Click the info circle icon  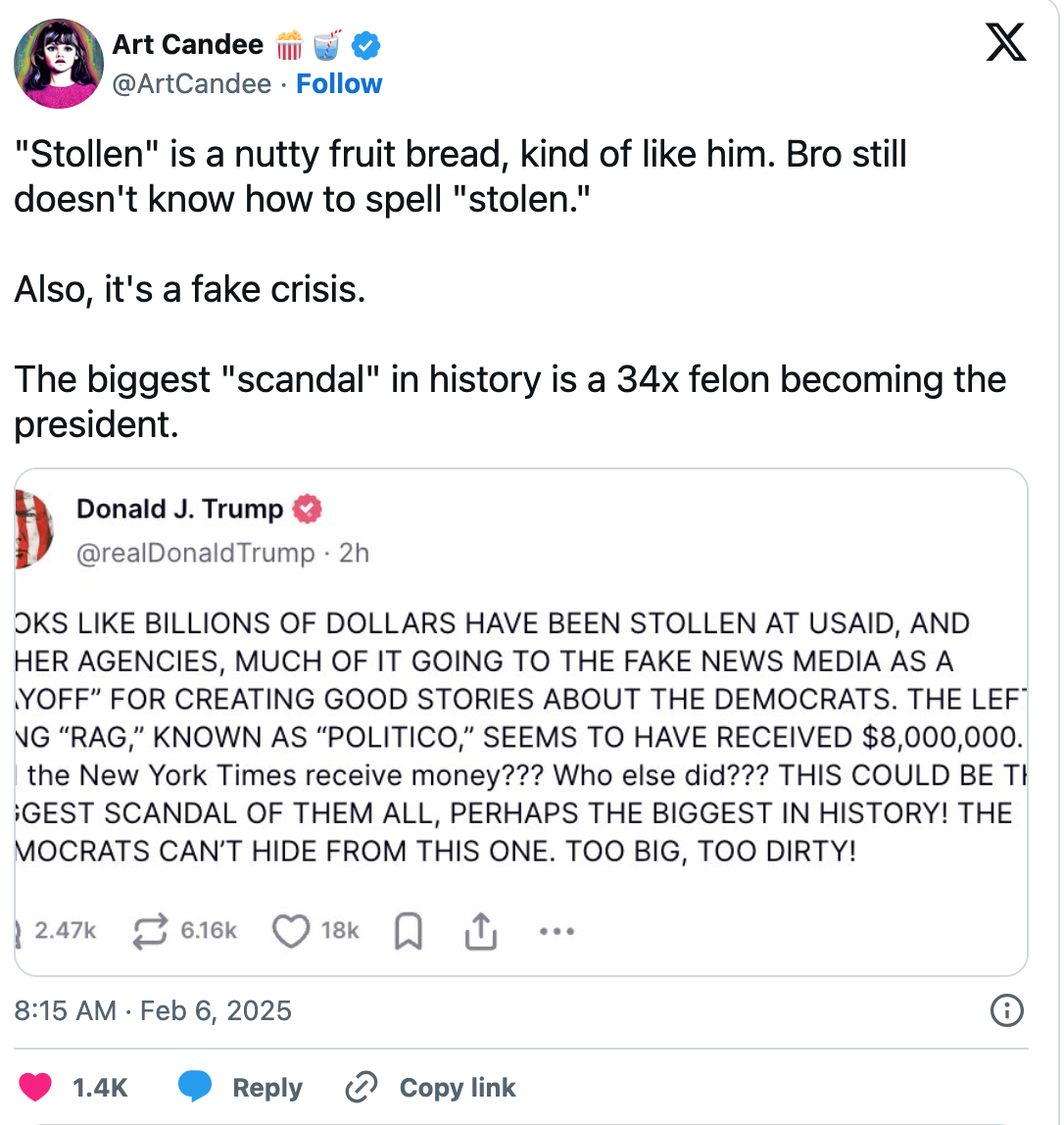click(1007, 1009)
